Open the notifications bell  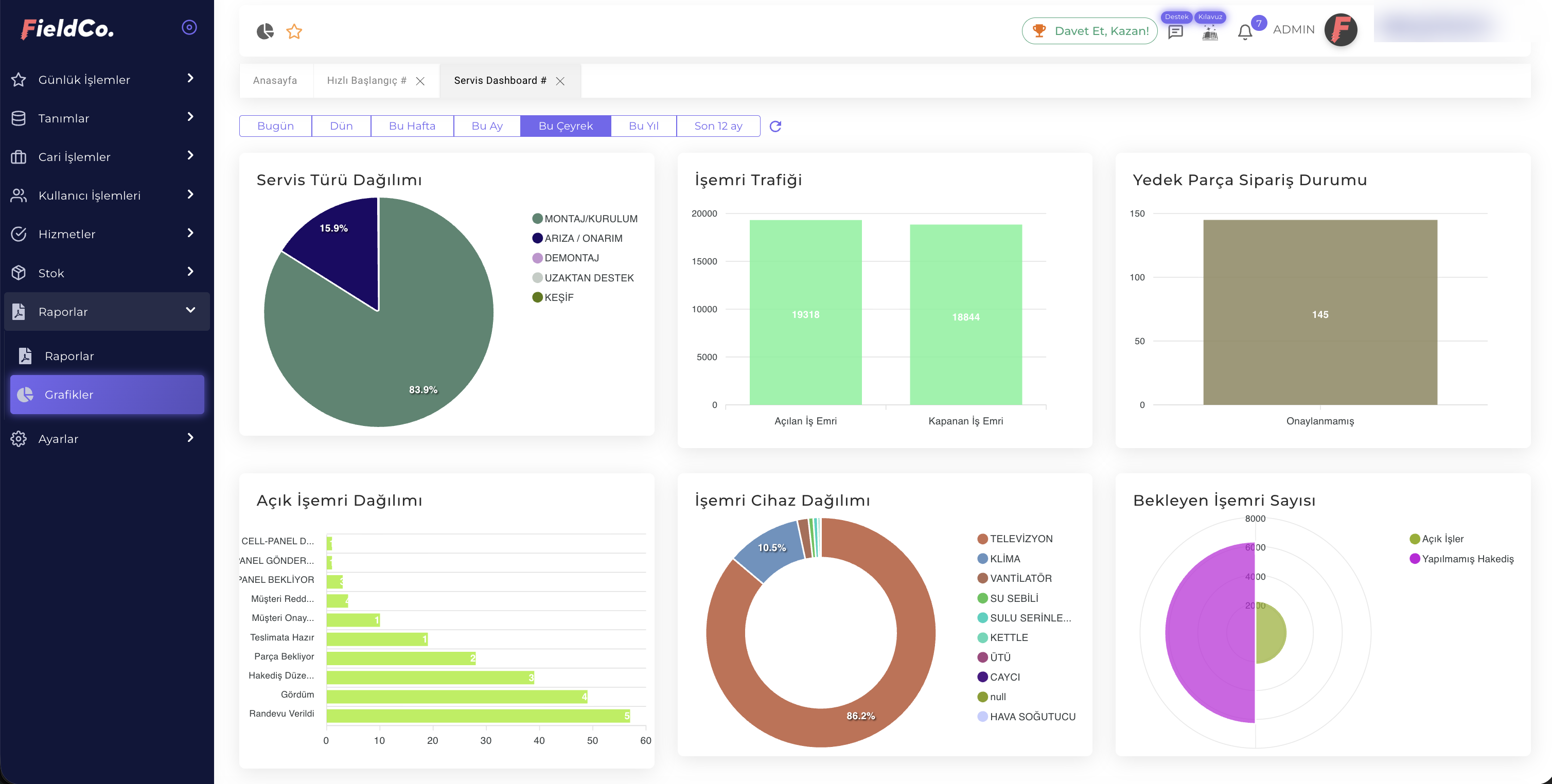coord(1245,32)
